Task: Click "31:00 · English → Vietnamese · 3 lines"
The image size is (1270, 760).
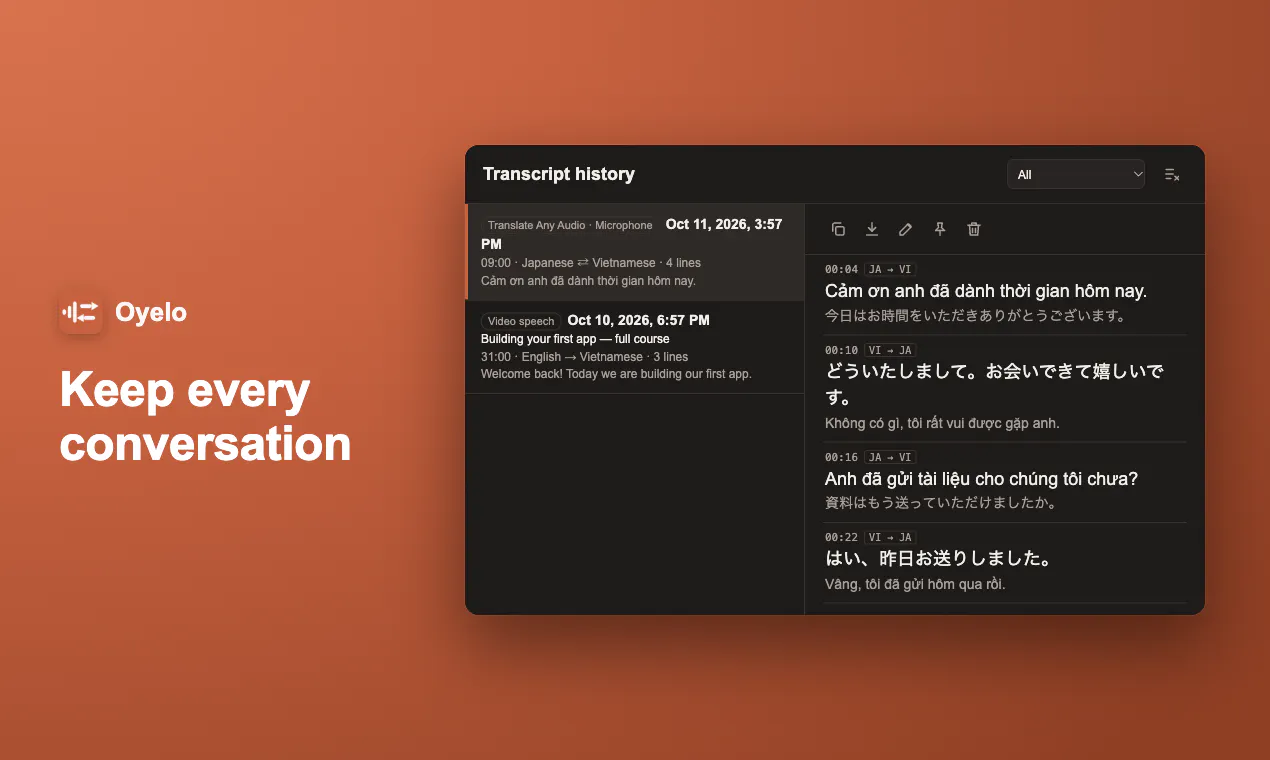Action: [584, 357]
